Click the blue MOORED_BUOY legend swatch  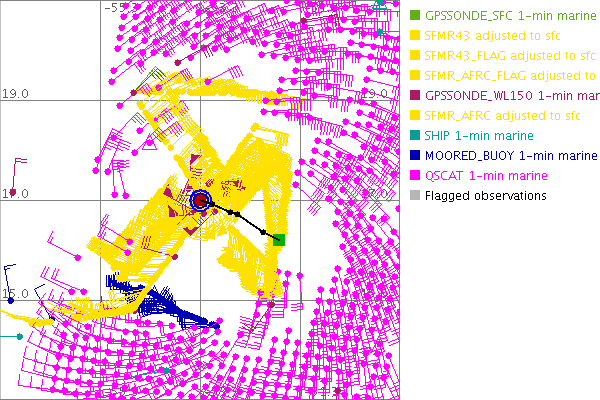coord(415,156)
